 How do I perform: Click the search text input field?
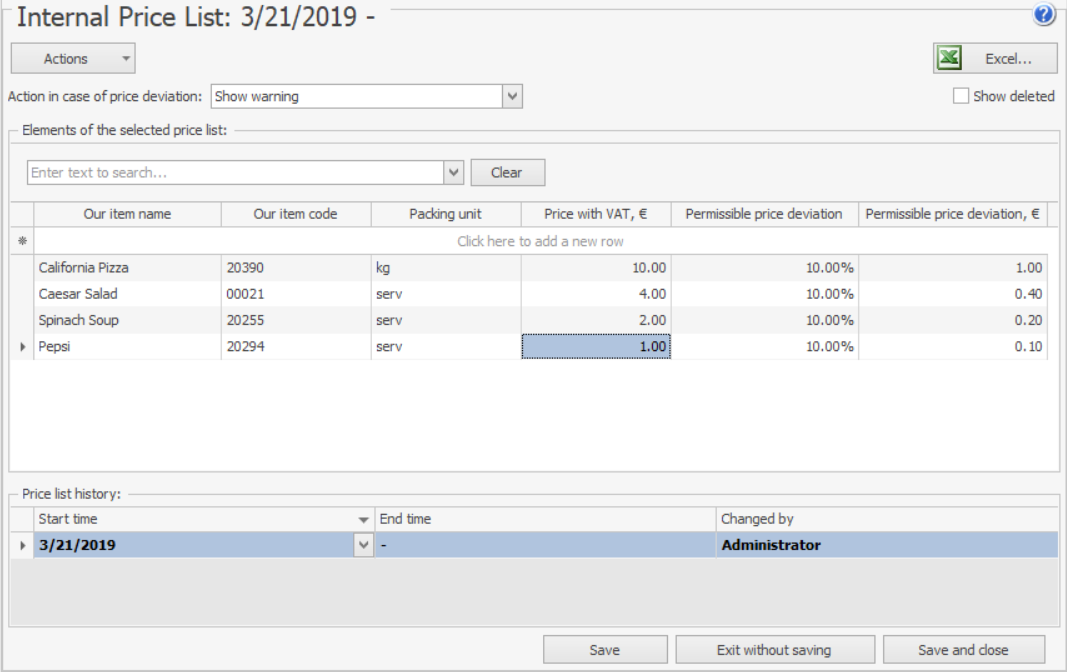[235, 173]
